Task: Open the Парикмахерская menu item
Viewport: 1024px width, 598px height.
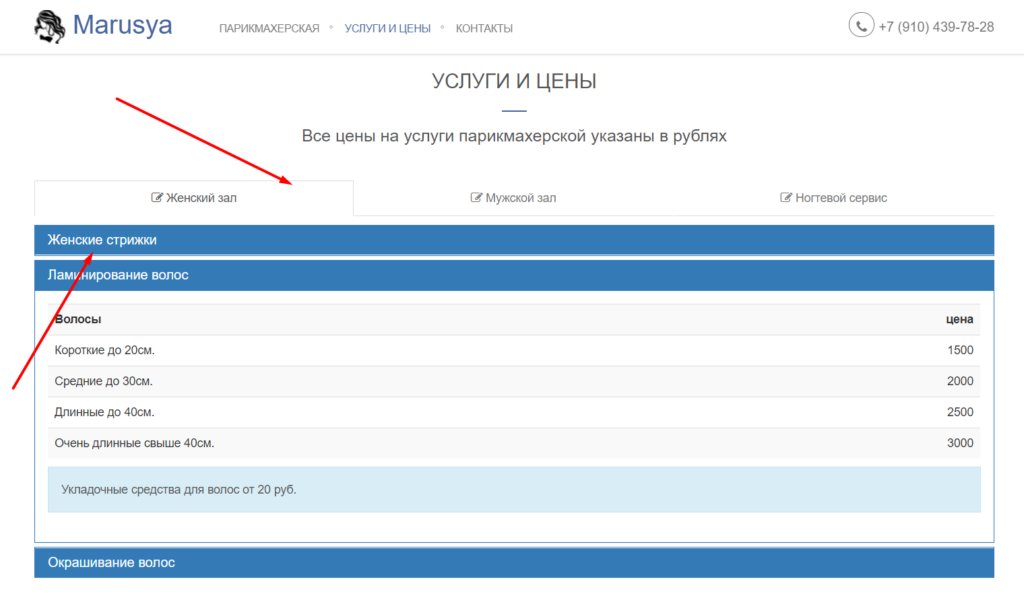Action: (x=269, y=28)
